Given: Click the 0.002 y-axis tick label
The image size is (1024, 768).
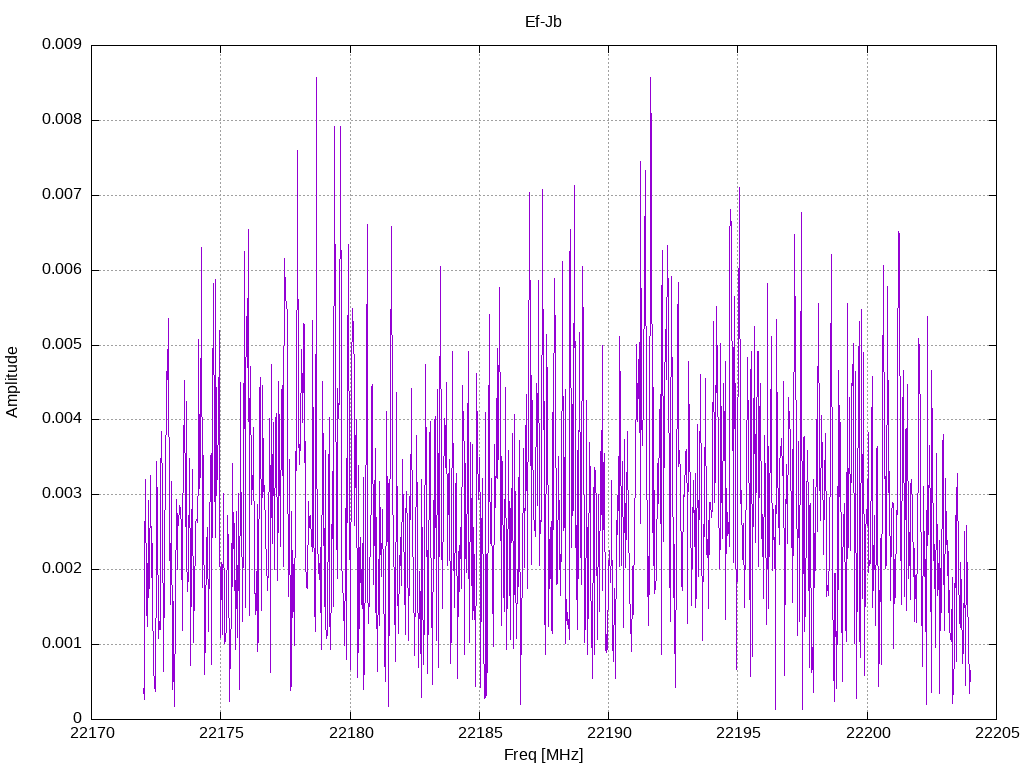Looking at the screenshot, I should tap(62, 568).
